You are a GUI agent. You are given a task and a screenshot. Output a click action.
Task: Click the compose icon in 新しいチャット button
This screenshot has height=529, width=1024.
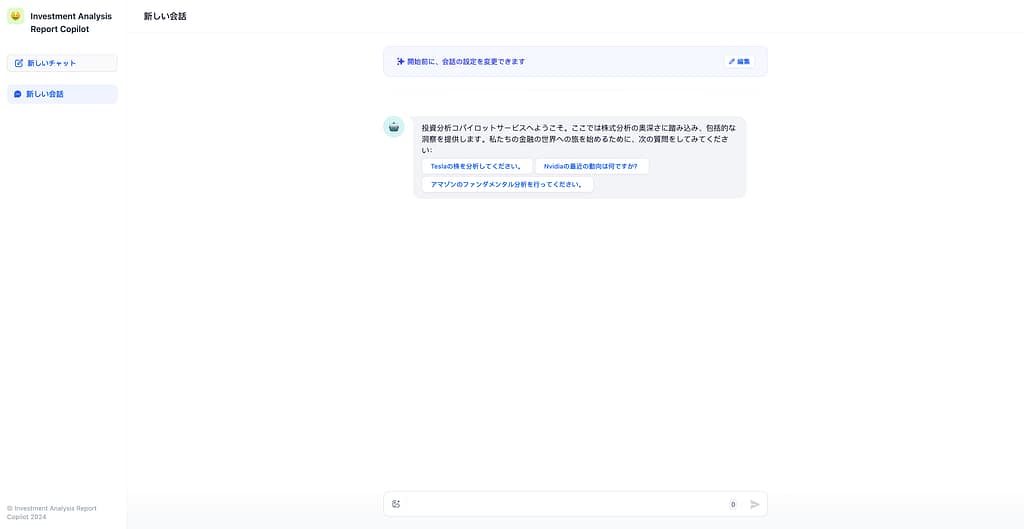tap(19, 63)
